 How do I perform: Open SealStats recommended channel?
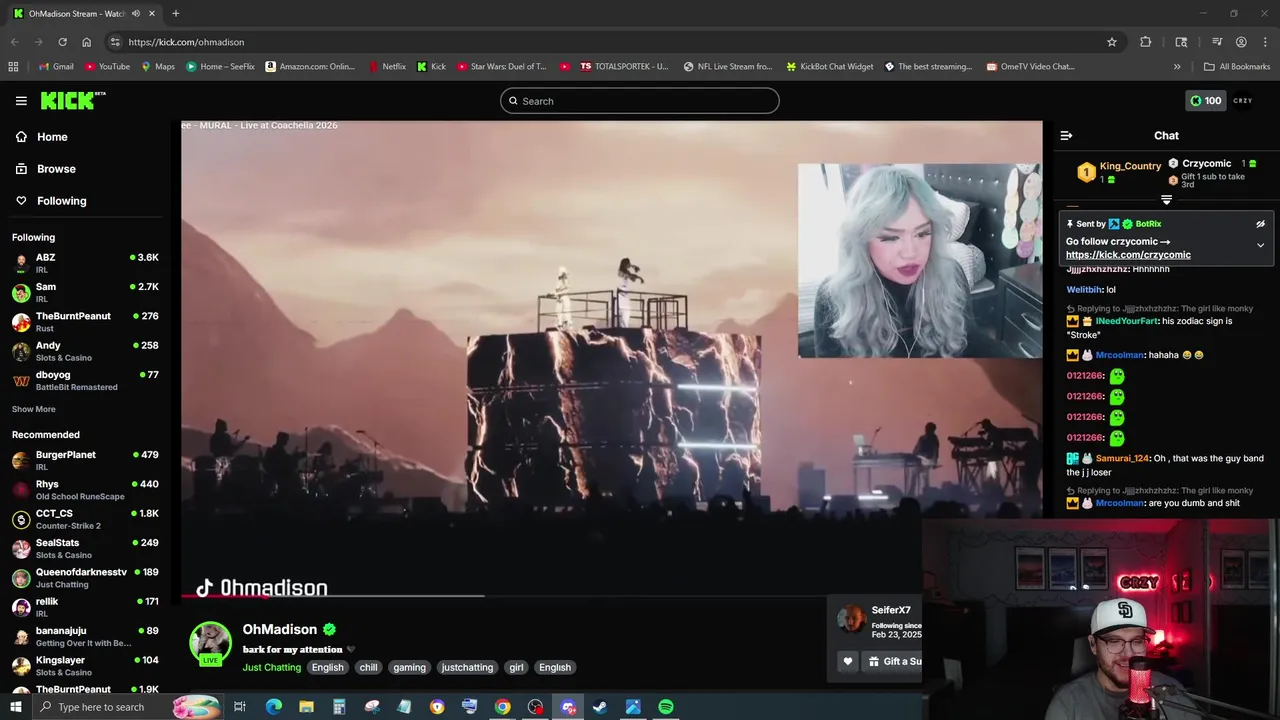(x=85, y=548)
